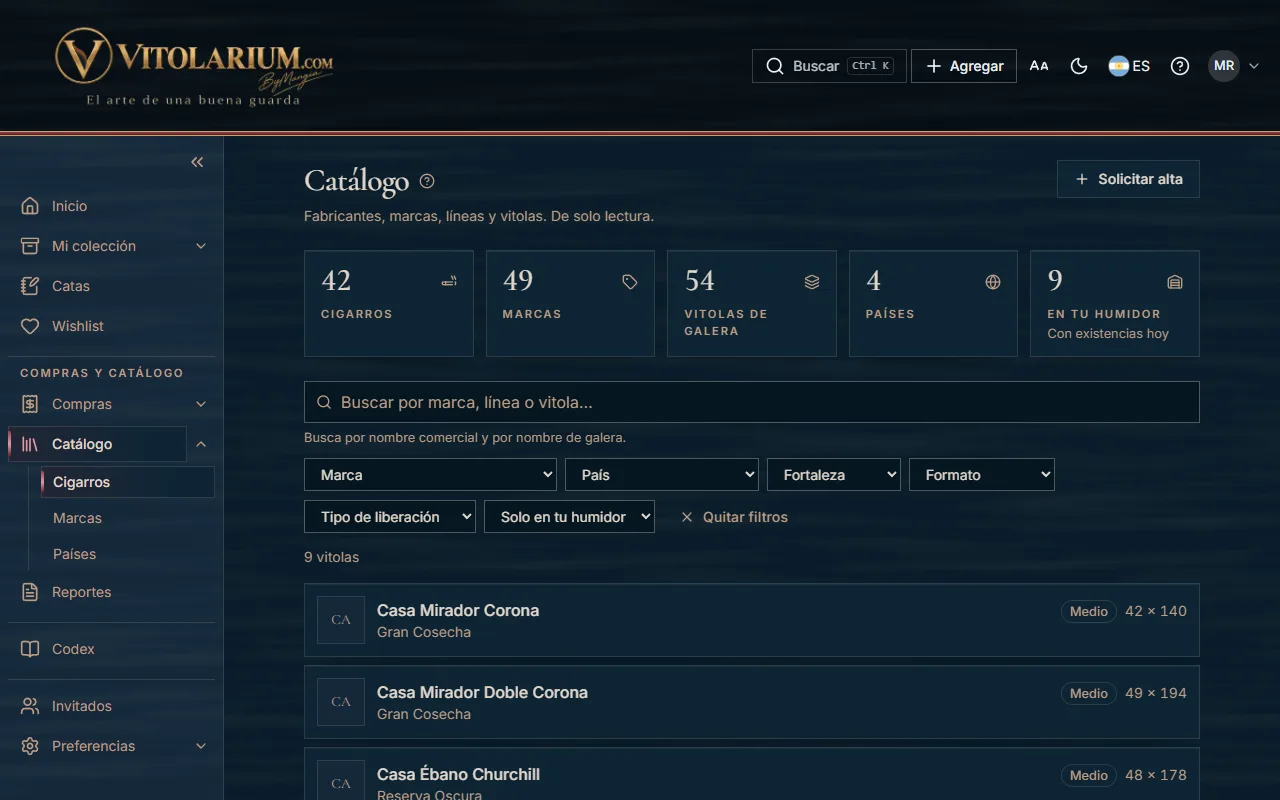Click the tag icon on Marcas card
This screenshot has width=1280, height=800.
tap(630, 282)
